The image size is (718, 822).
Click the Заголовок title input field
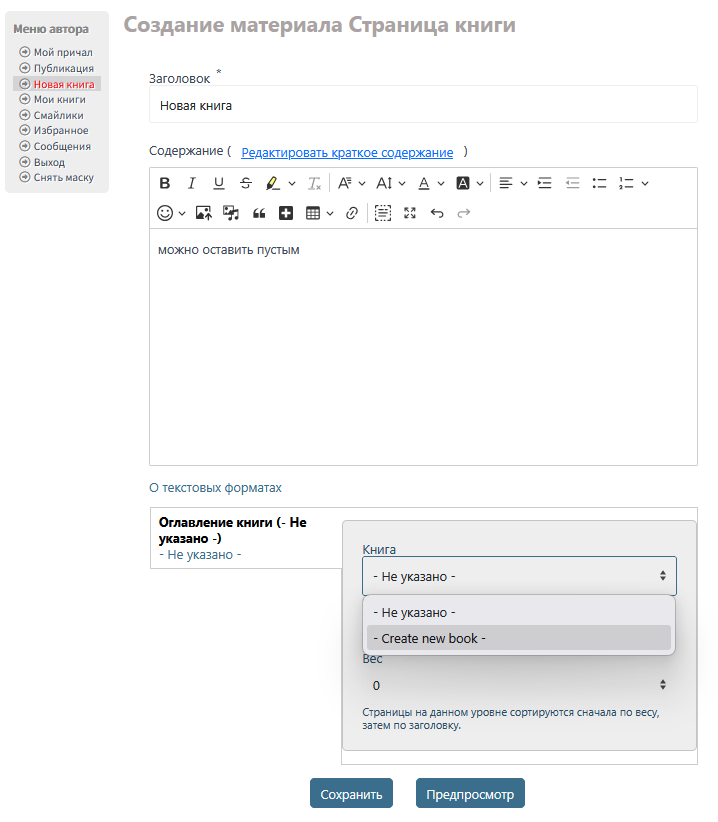click(423, 105)
